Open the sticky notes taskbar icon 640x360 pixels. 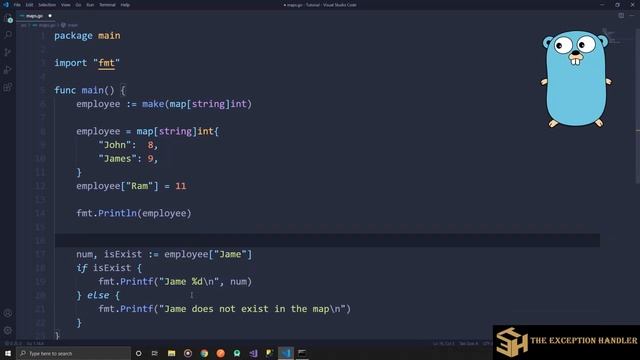pyautogui.click(x=269, y=353)
